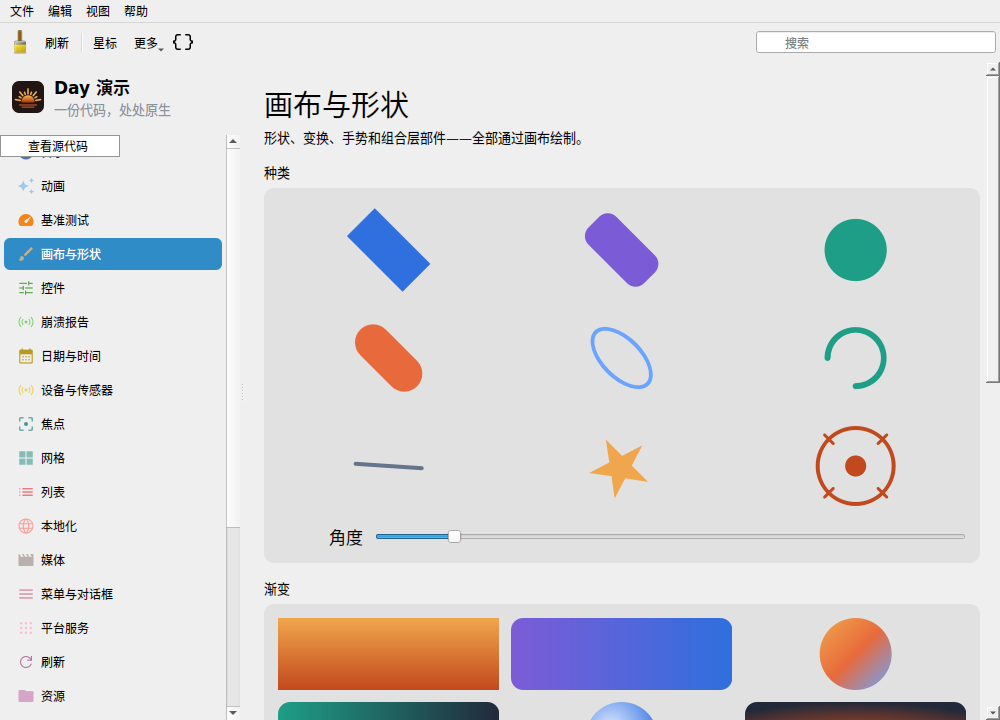Click sidebar scrollbar down arrow
The image size is (1000, 720).
coord(233,712)
